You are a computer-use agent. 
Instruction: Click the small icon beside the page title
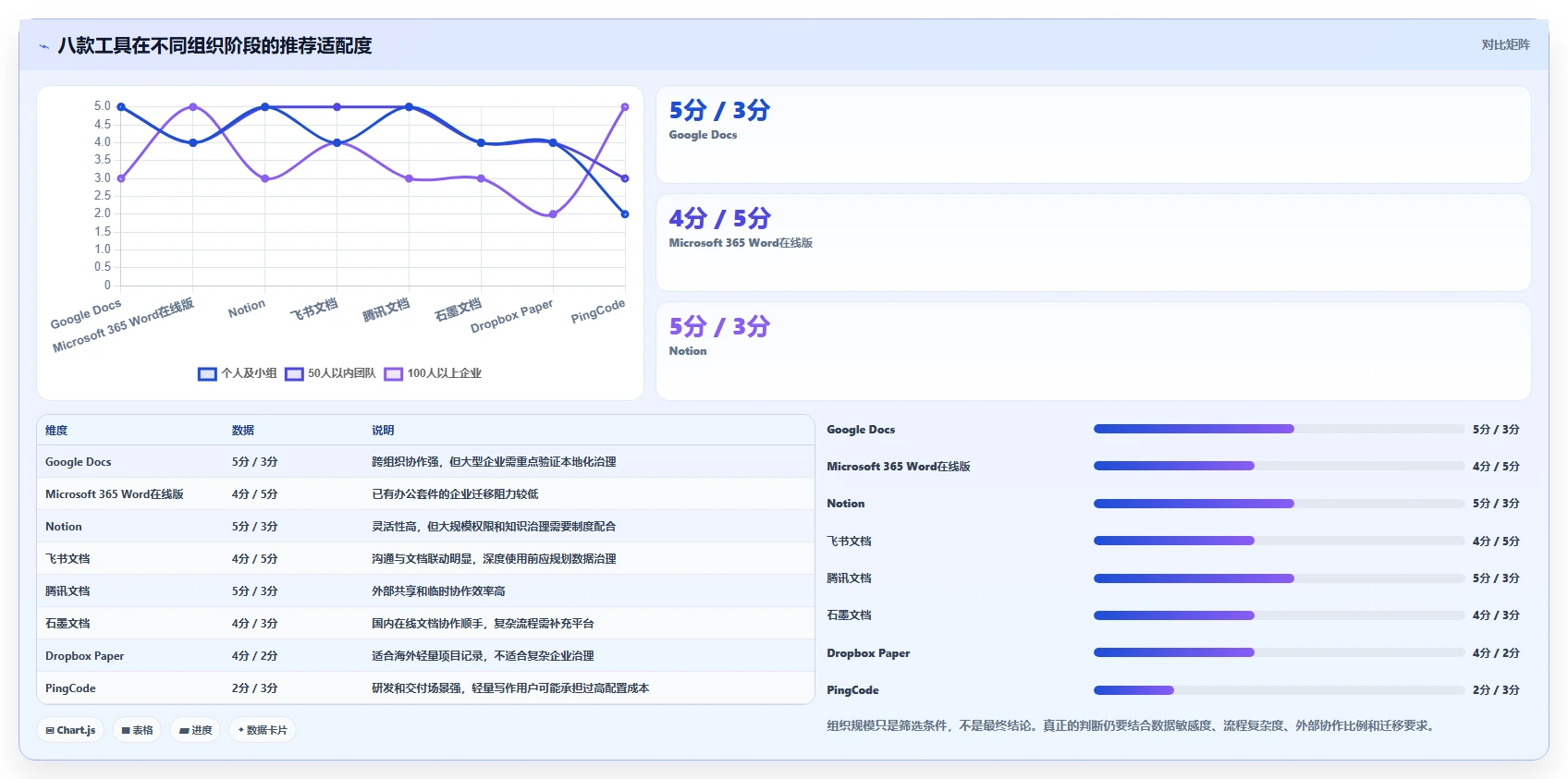coord(43,46)
